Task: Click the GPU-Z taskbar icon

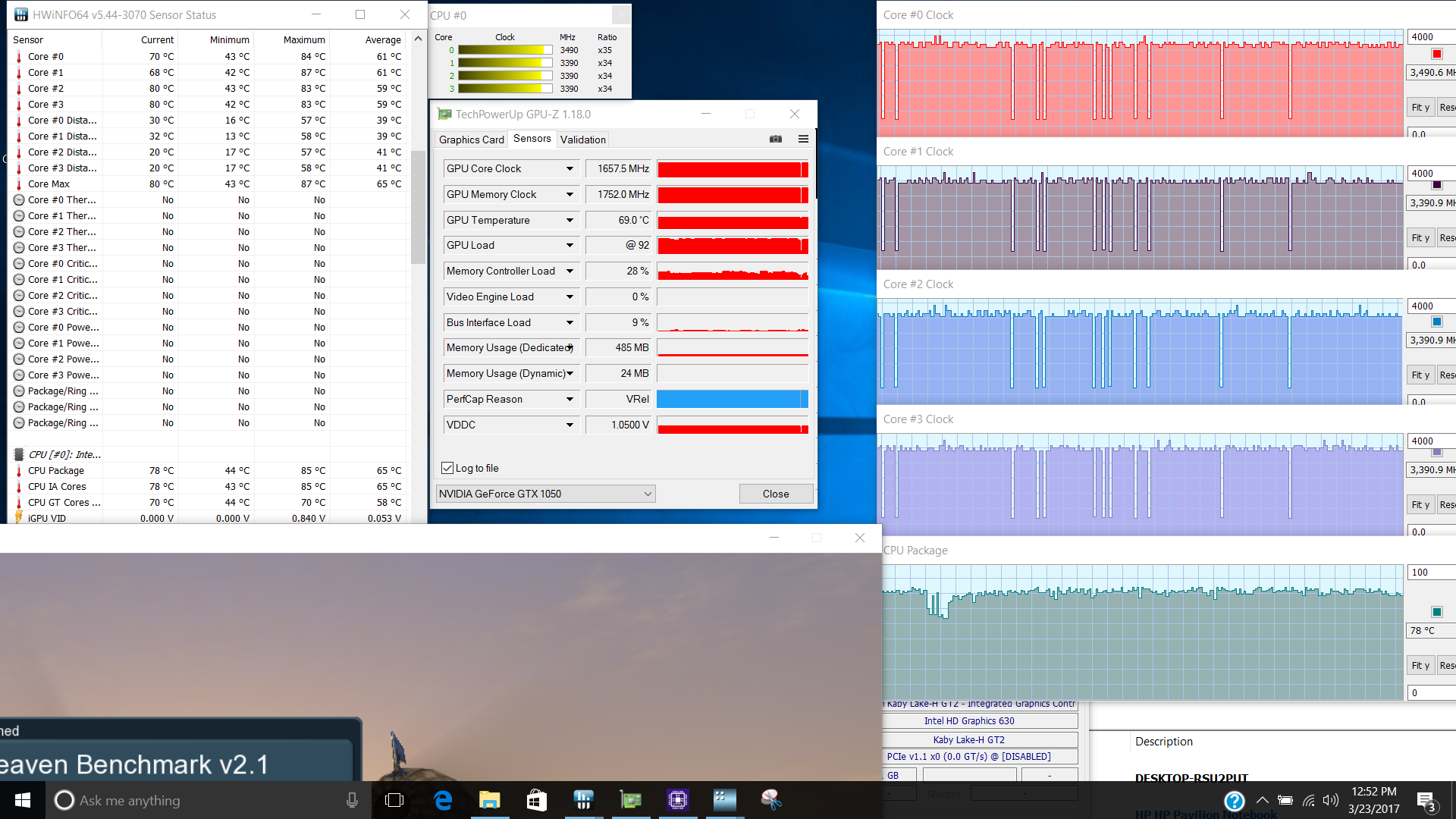Action: (630, 800)
